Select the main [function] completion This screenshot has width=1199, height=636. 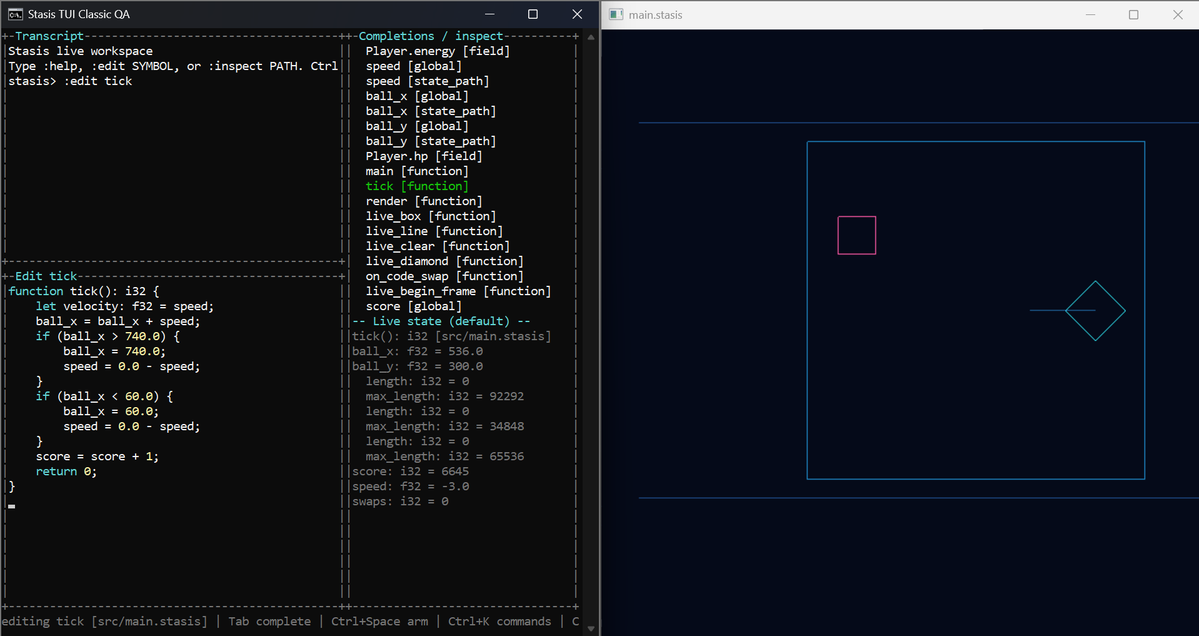417,171
